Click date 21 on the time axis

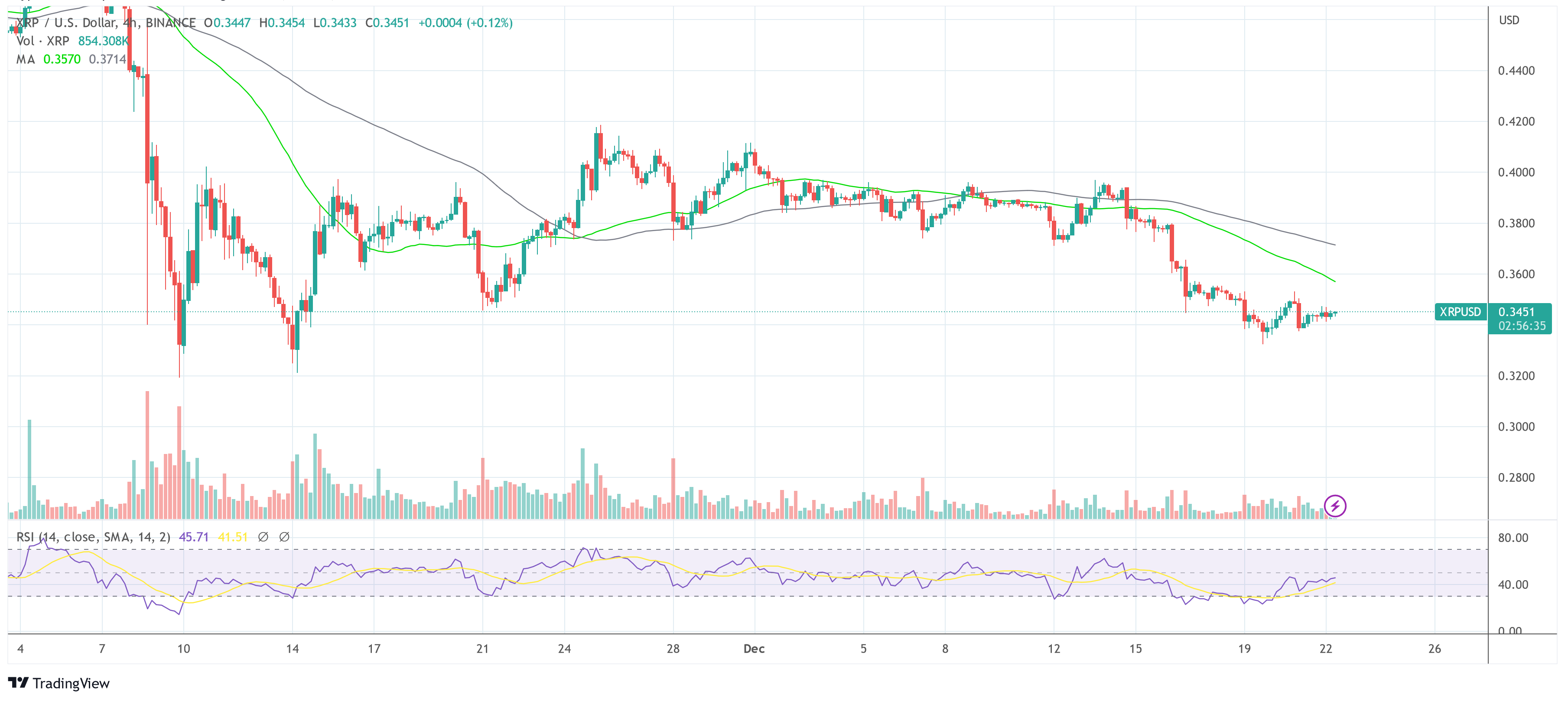(x=482, y=648)
